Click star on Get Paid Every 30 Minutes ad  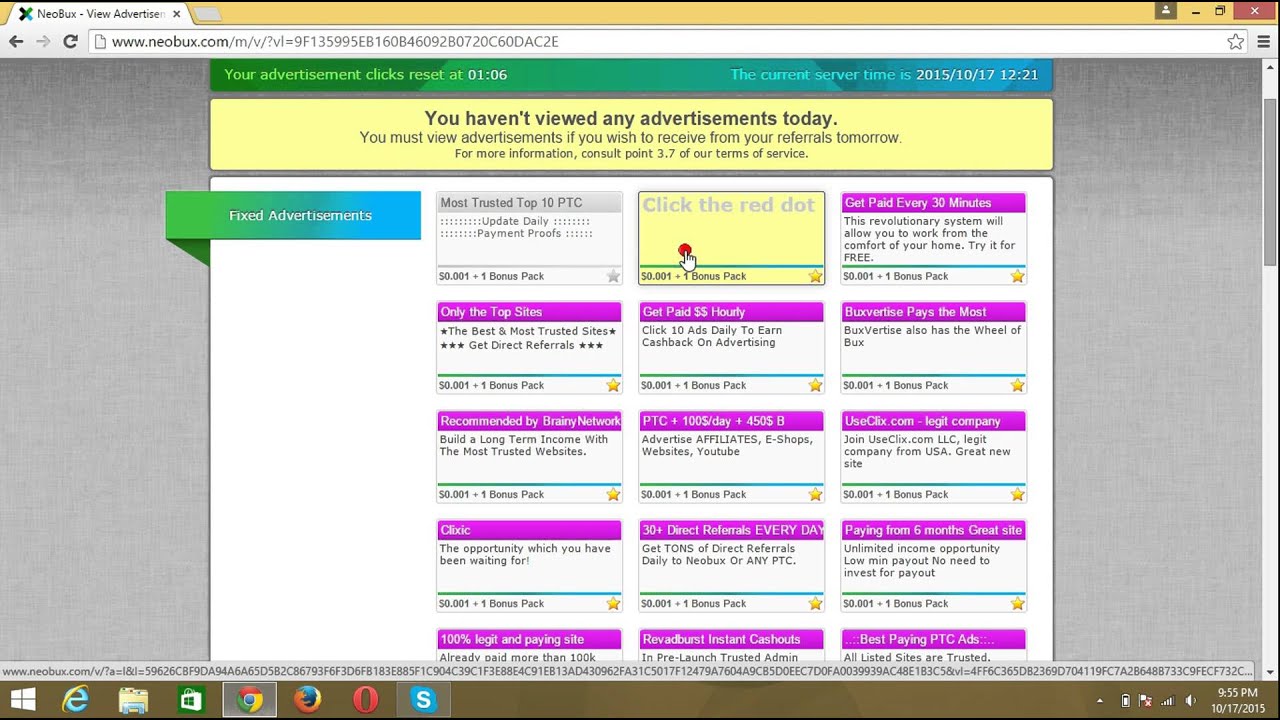(1017, 276)
